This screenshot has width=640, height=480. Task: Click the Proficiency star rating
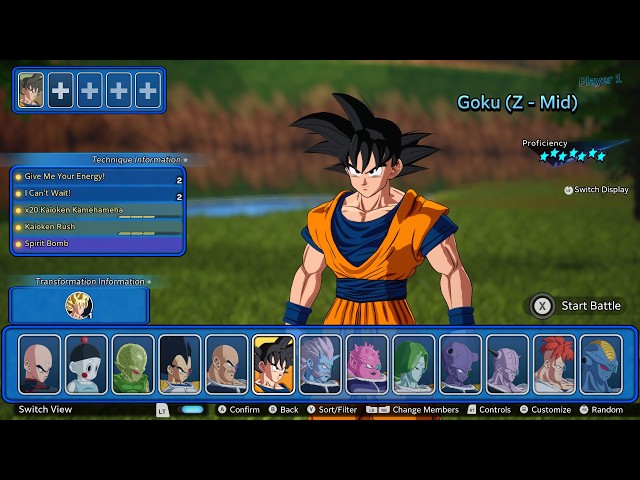(x=573, y=155)
